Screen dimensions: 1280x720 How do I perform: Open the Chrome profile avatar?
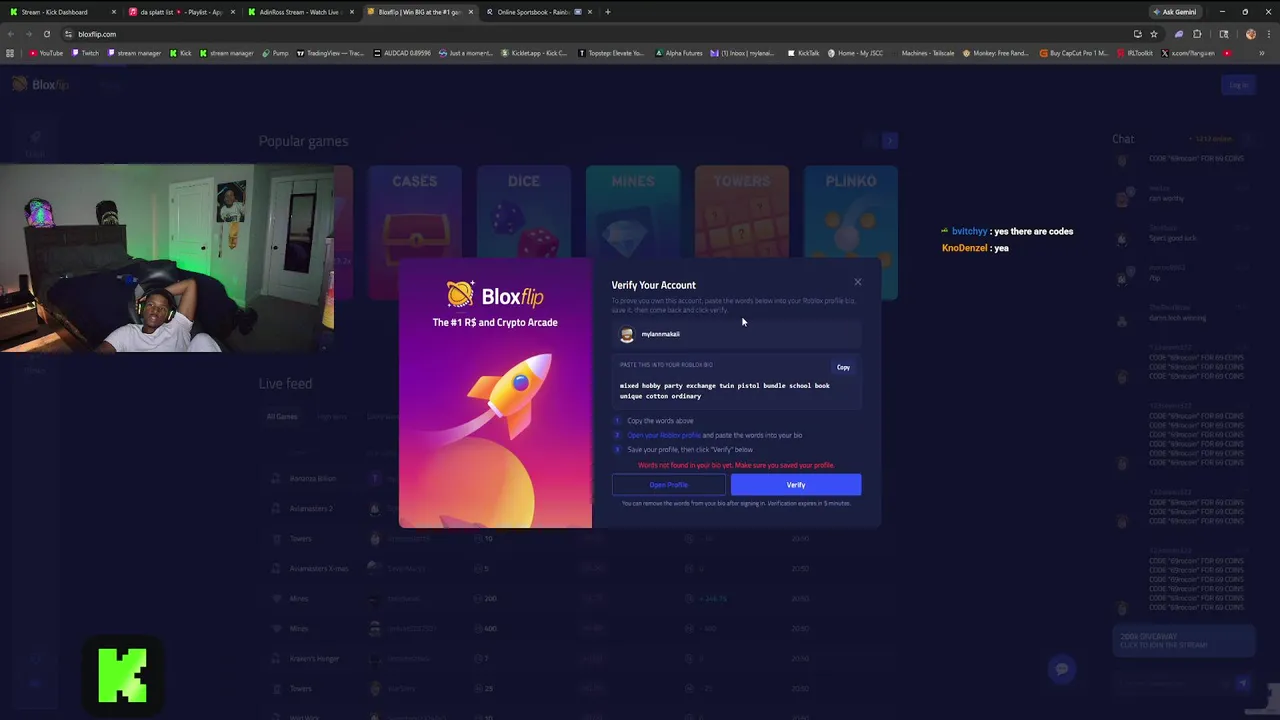pos(1250,34)
